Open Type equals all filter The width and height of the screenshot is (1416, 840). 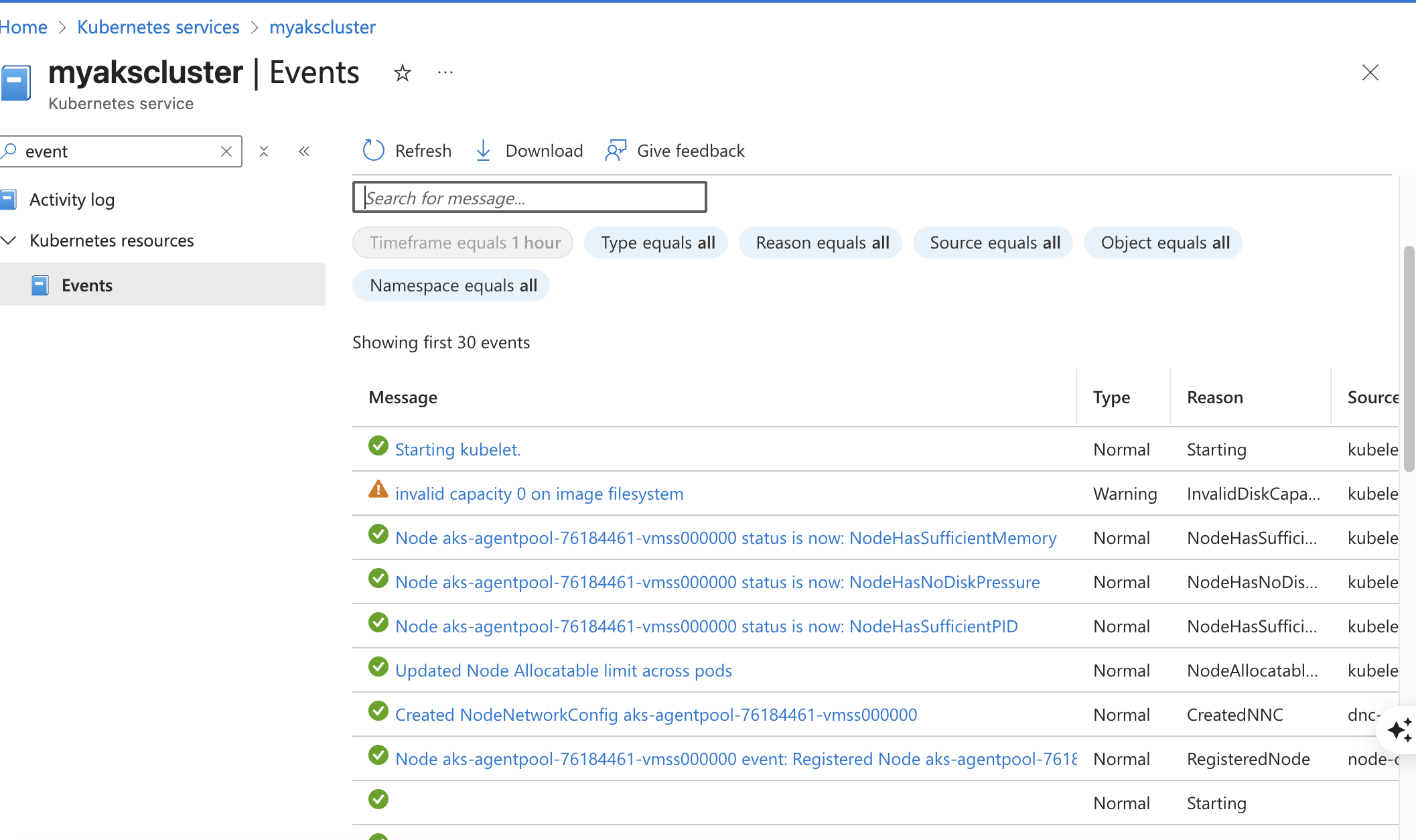pyautogui.click(x=657, y=242)
